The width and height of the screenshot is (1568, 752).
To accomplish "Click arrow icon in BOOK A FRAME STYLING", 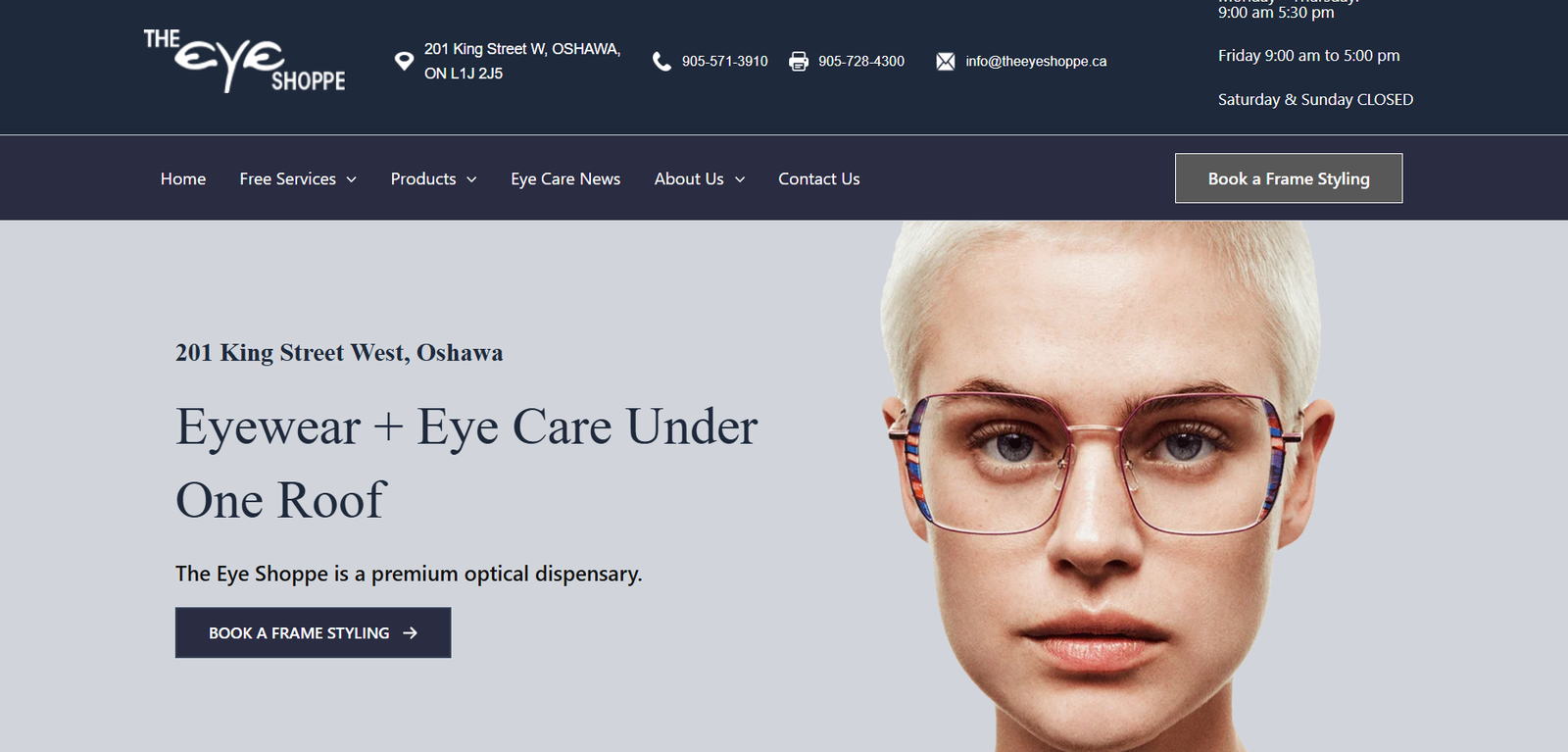I will pos(411,633).
